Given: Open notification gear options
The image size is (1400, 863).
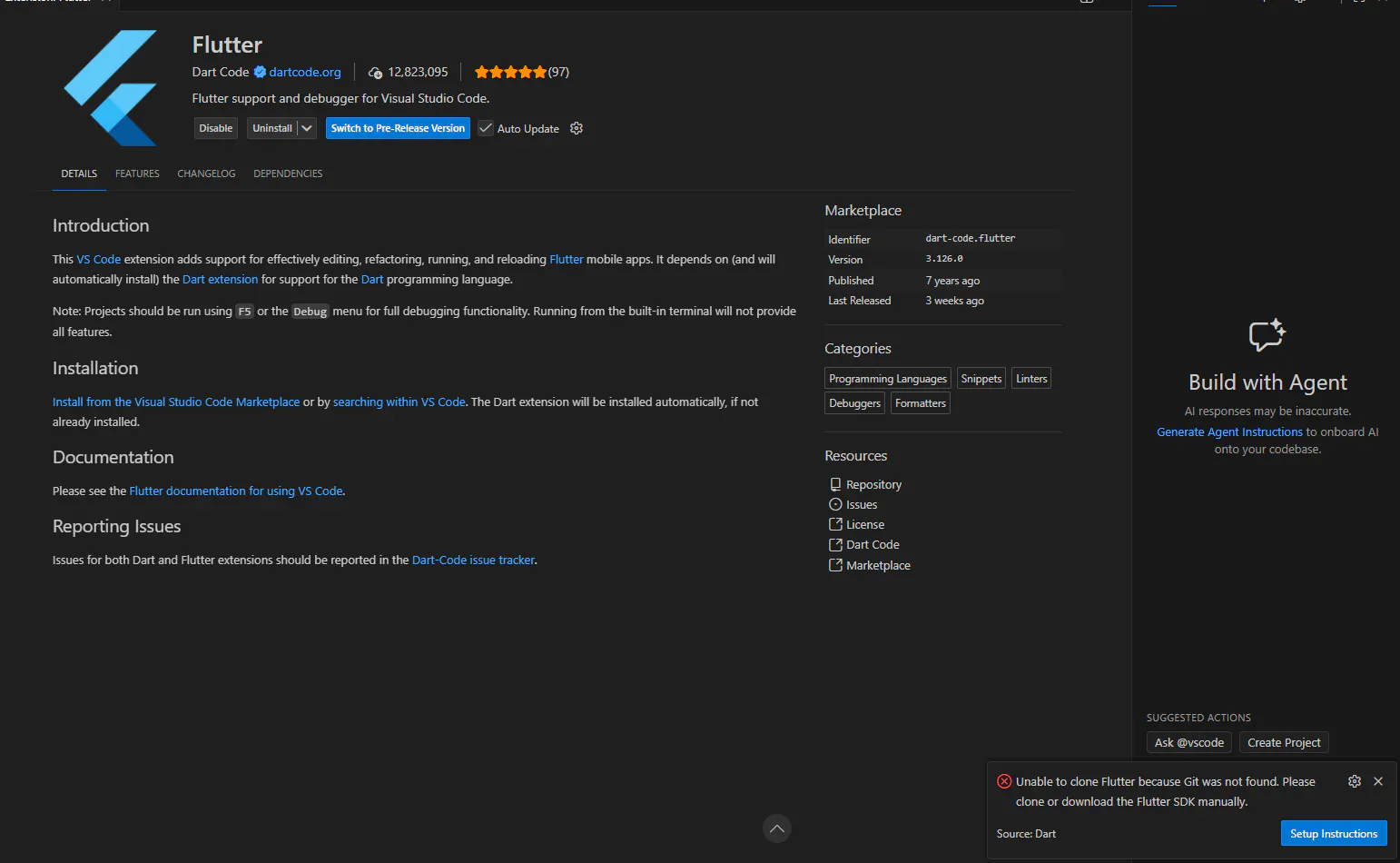Looking at the screenshot, I should click(x=1355, y=781).
